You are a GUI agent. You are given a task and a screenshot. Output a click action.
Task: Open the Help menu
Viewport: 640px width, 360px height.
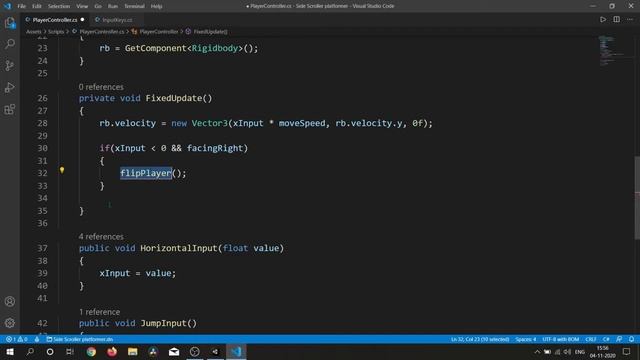[156, 6]
